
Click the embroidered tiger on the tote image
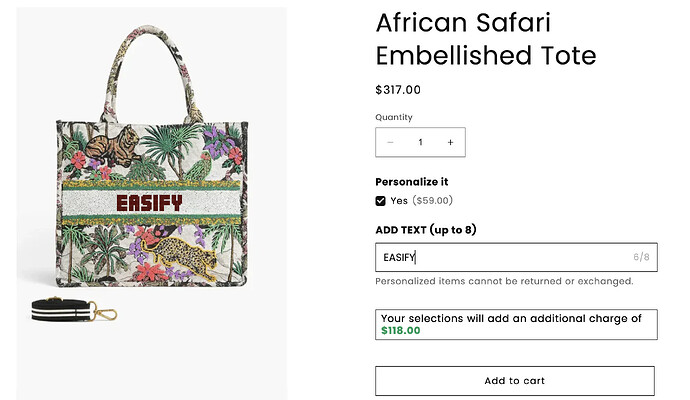coord(106,145)
